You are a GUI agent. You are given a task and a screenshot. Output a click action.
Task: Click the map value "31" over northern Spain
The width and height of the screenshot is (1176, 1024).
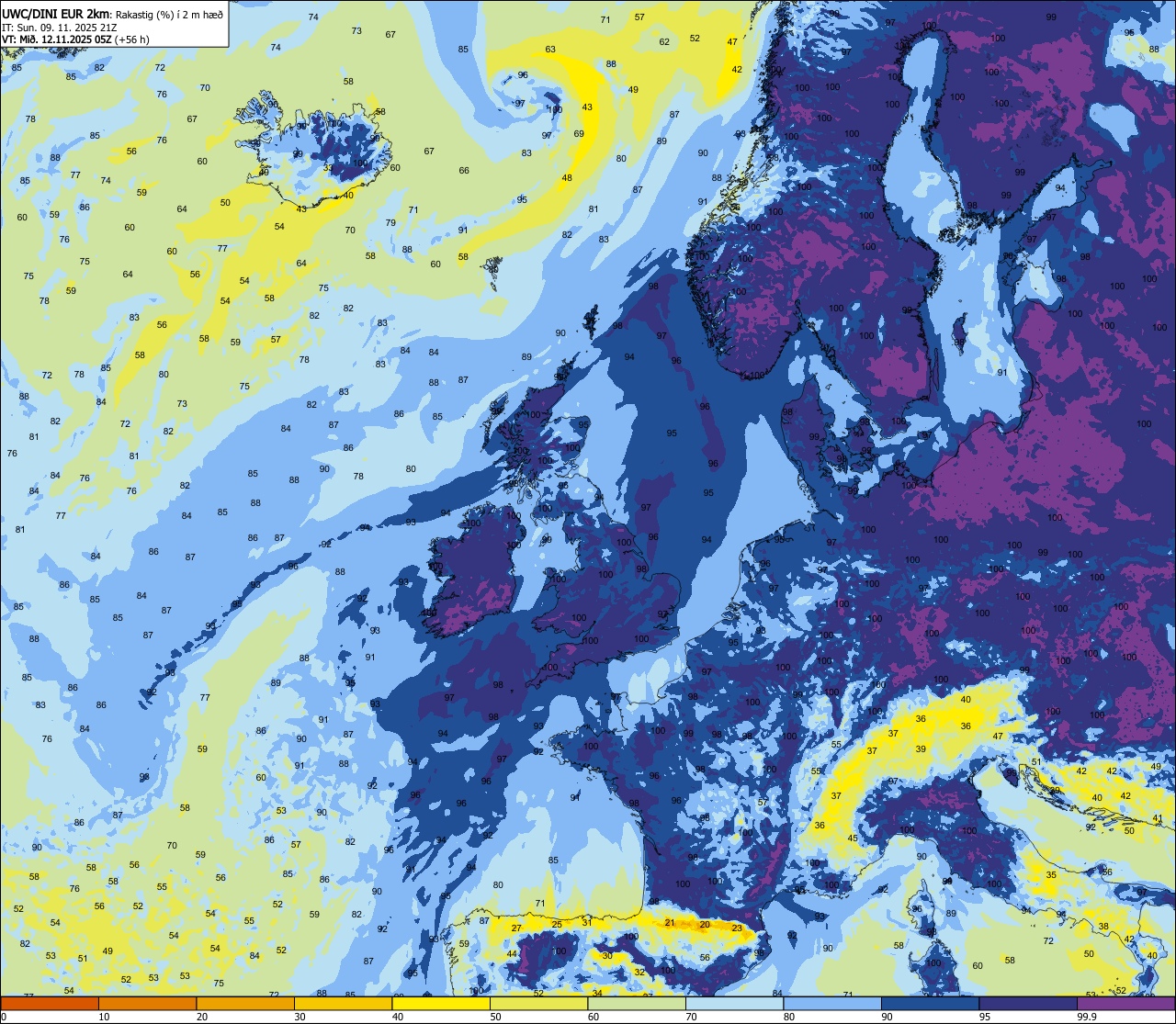tap(587, 921)
